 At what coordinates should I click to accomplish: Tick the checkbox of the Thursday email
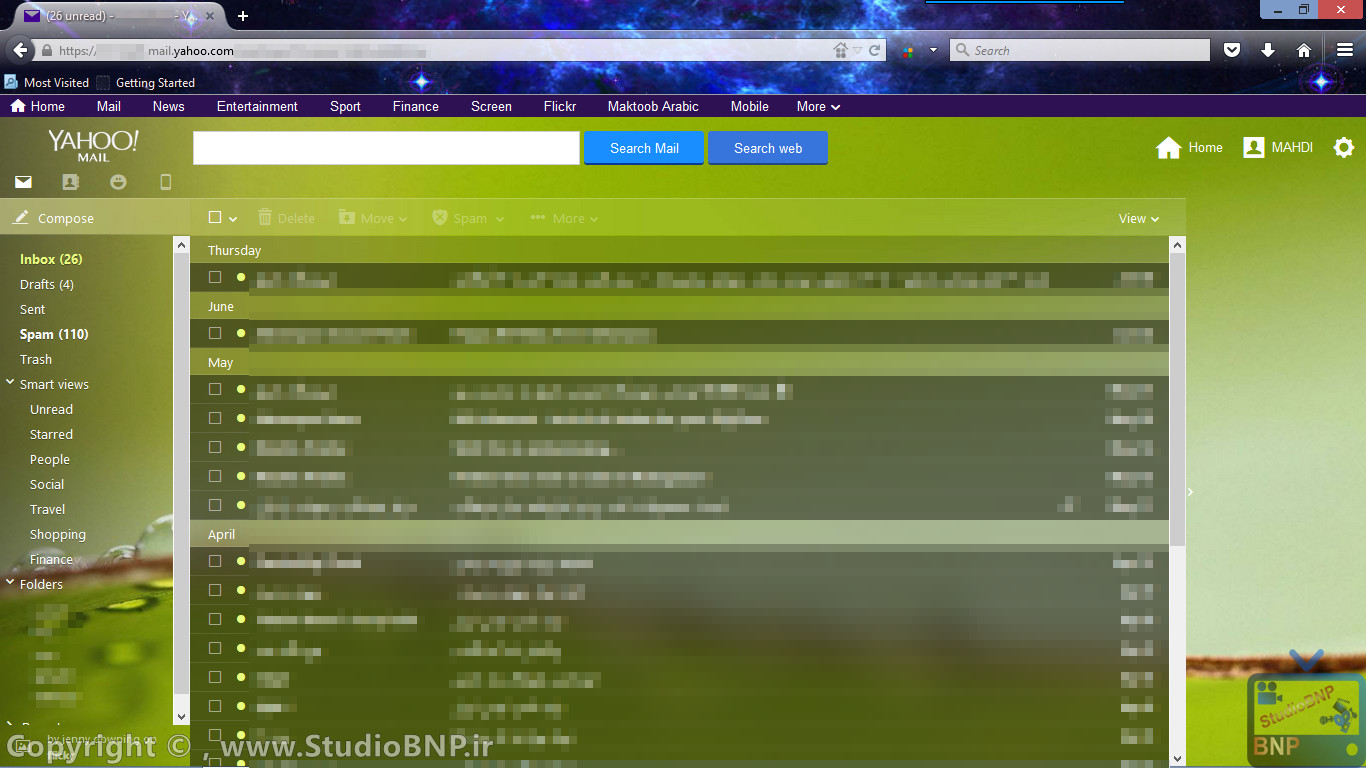coord(215,277)
